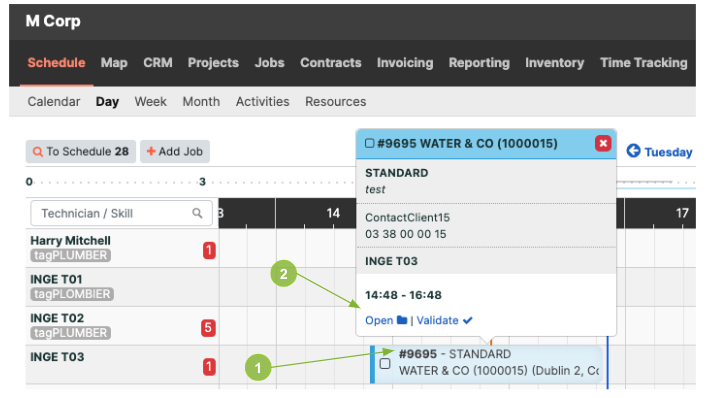706x398 pixels.
Task: Click Harry Mitchell's red badge showing 1
Action: 209,250
